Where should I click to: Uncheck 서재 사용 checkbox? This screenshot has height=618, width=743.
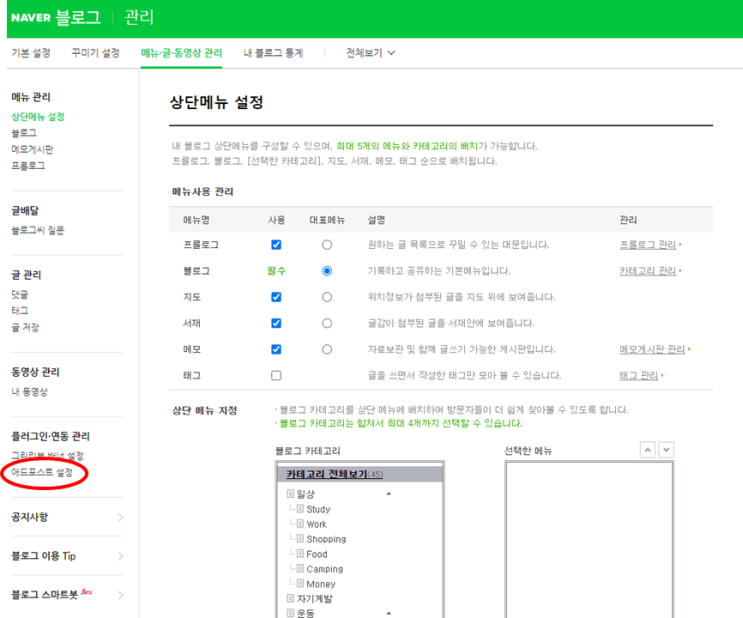[x=276, y=323]
